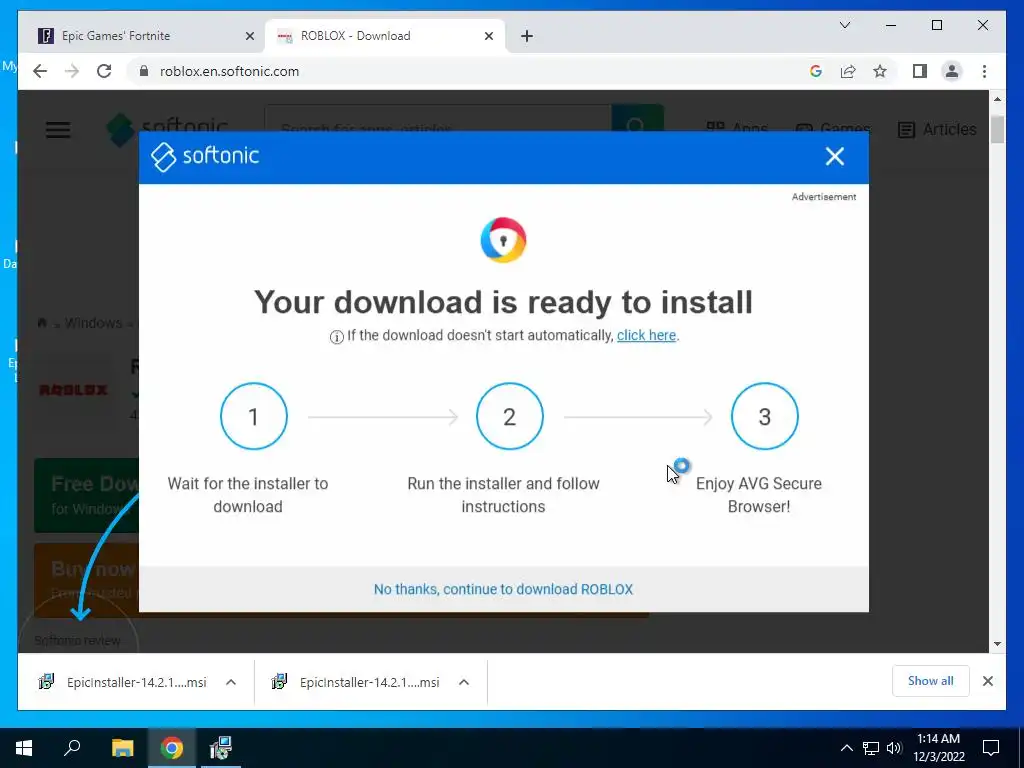Open Chrome's three-dot menu
This screenshot has height=768, width=1024.
pyautogui.click(x=984, y=71)
